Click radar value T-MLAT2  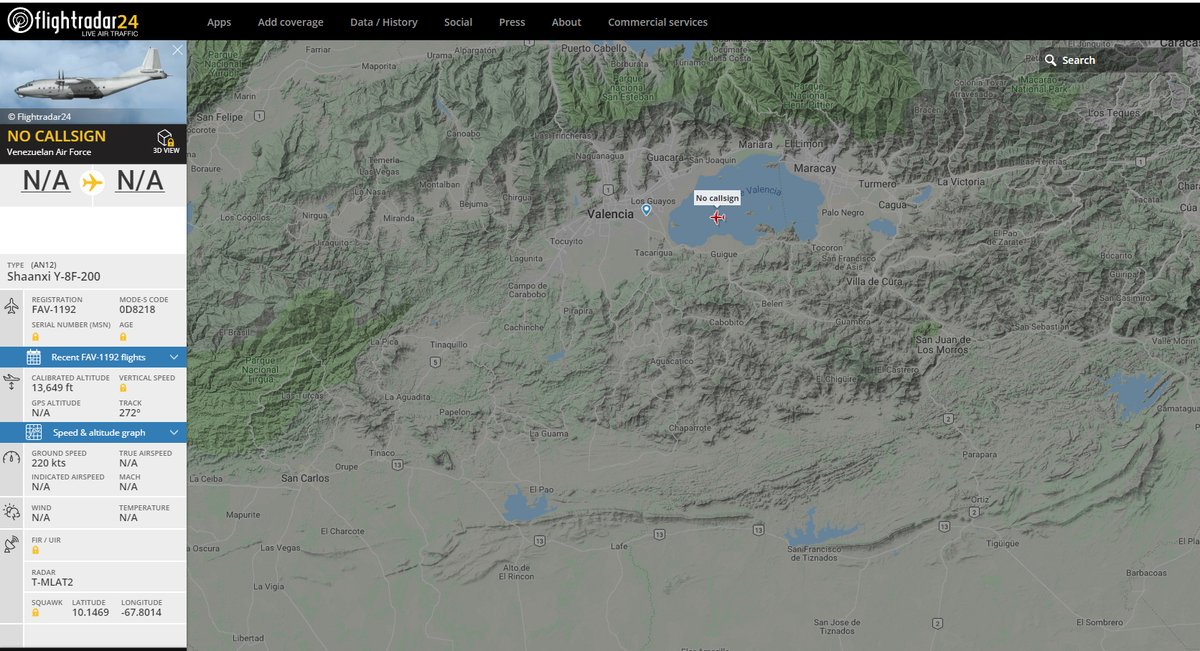click(x=51, y=582)
